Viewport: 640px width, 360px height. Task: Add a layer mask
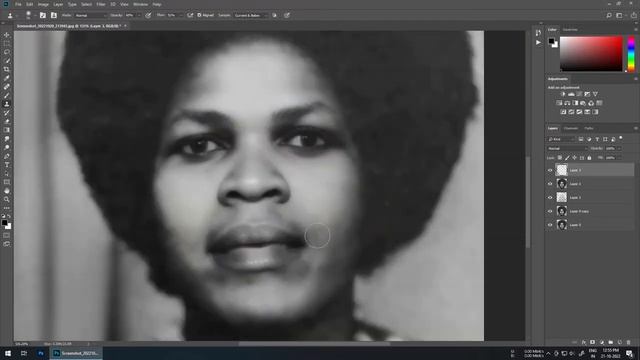593,342
